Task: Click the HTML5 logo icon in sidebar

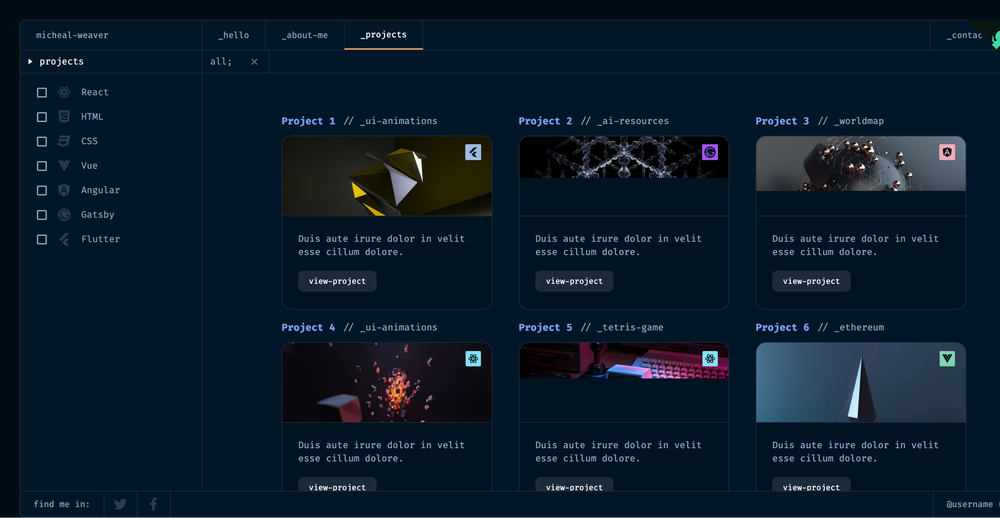Action: coord(64,117)
